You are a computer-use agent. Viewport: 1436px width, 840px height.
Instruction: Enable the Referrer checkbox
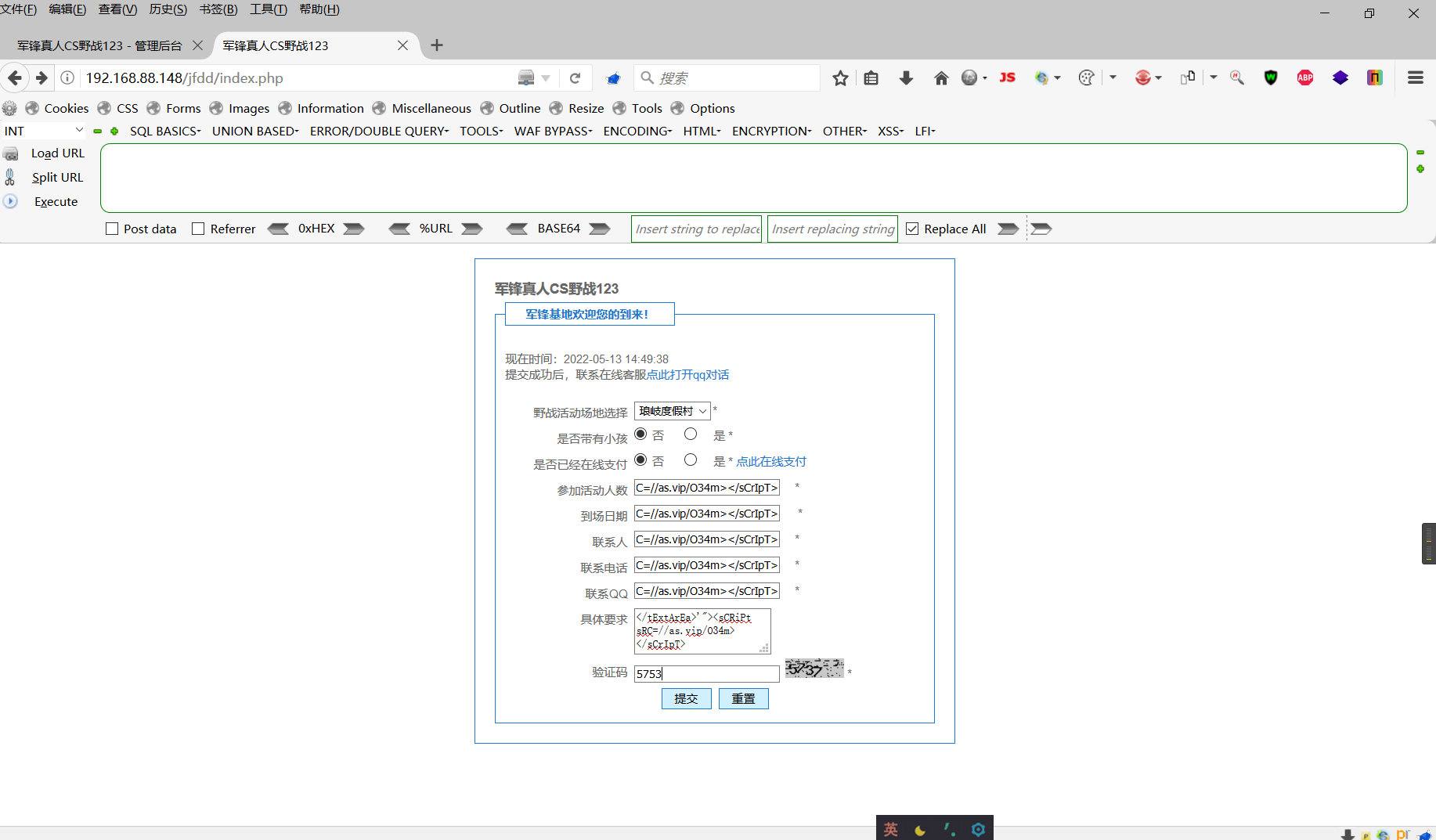click(x=198, y=229)
